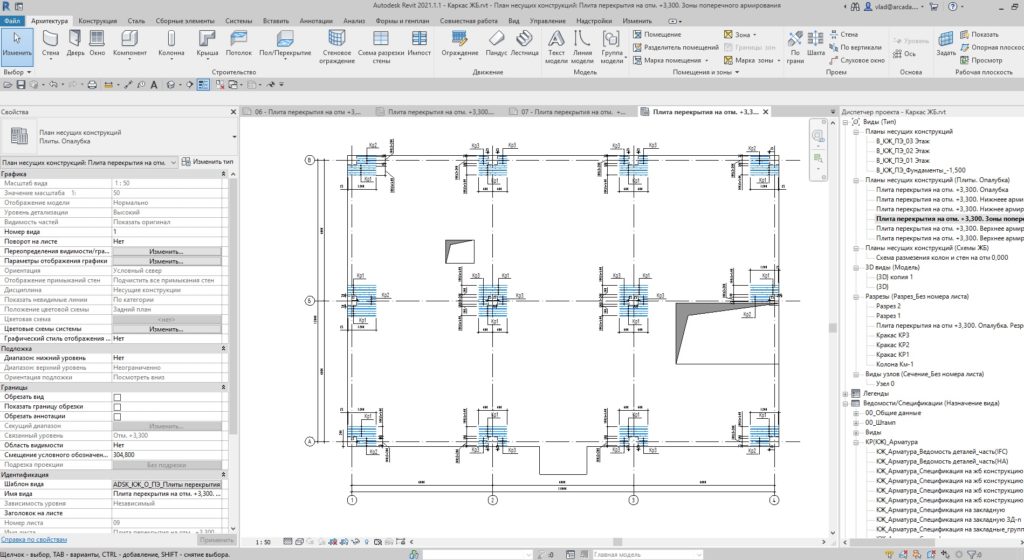Select the Окно (Window) tool
Screen dimensions: 1024x560
pos(99,41)
